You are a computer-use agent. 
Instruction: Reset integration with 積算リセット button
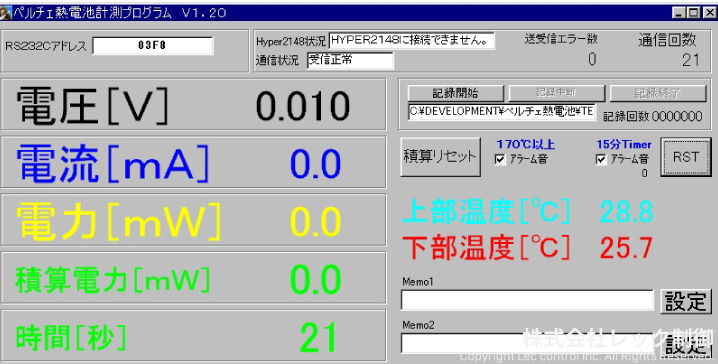(441, 157)
